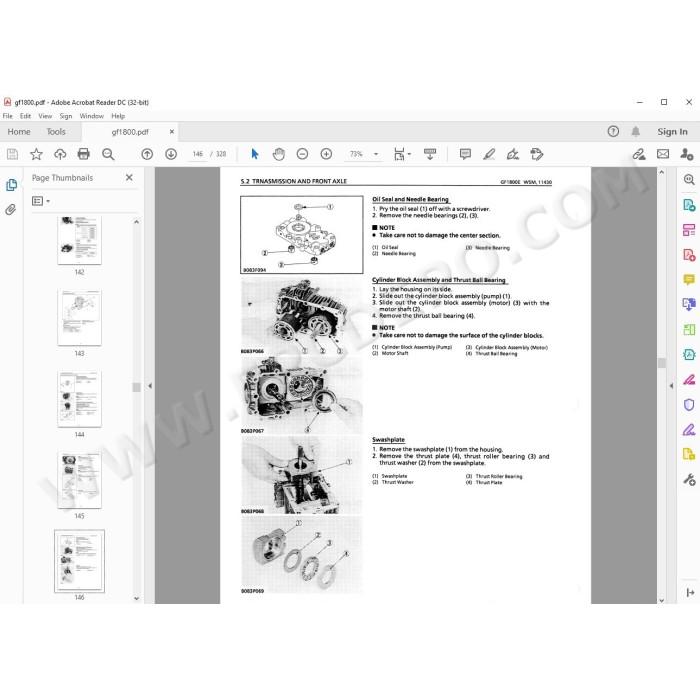Zoom out with minus icon
The height and width of the screenshot is (700, 700).
click(x=302, y=154)
